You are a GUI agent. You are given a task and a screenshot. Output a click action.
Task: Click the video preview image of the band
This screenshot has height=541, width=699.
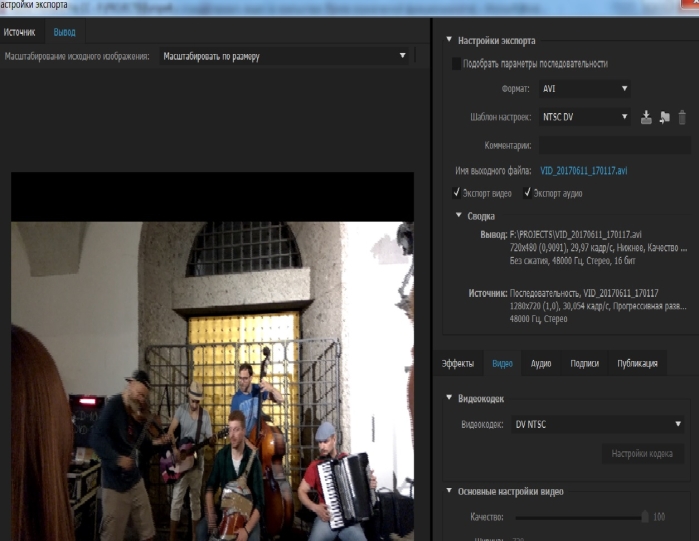pos(212,381)
